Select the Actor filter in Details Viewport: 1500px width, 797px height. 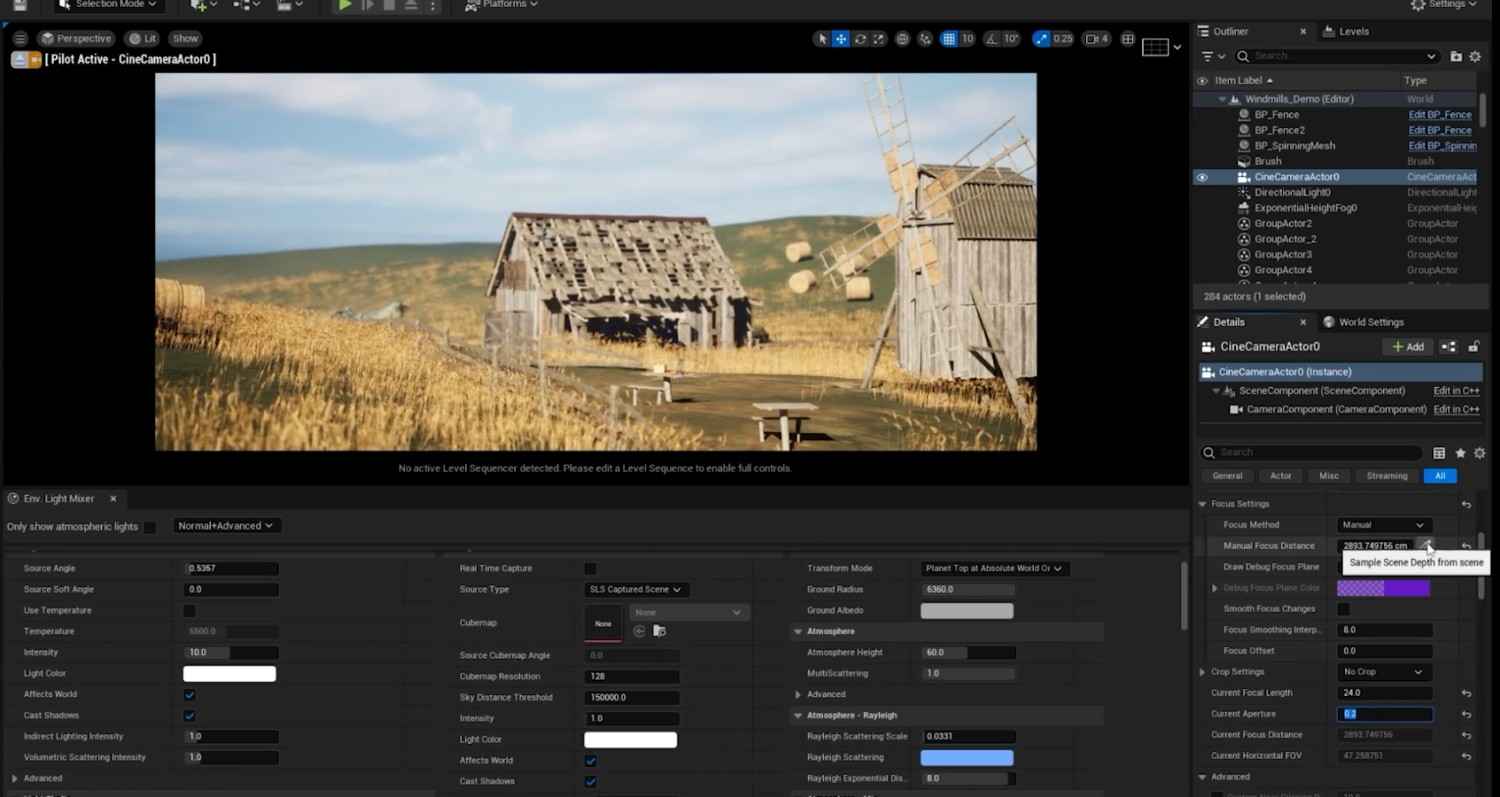pos(1280,476)
